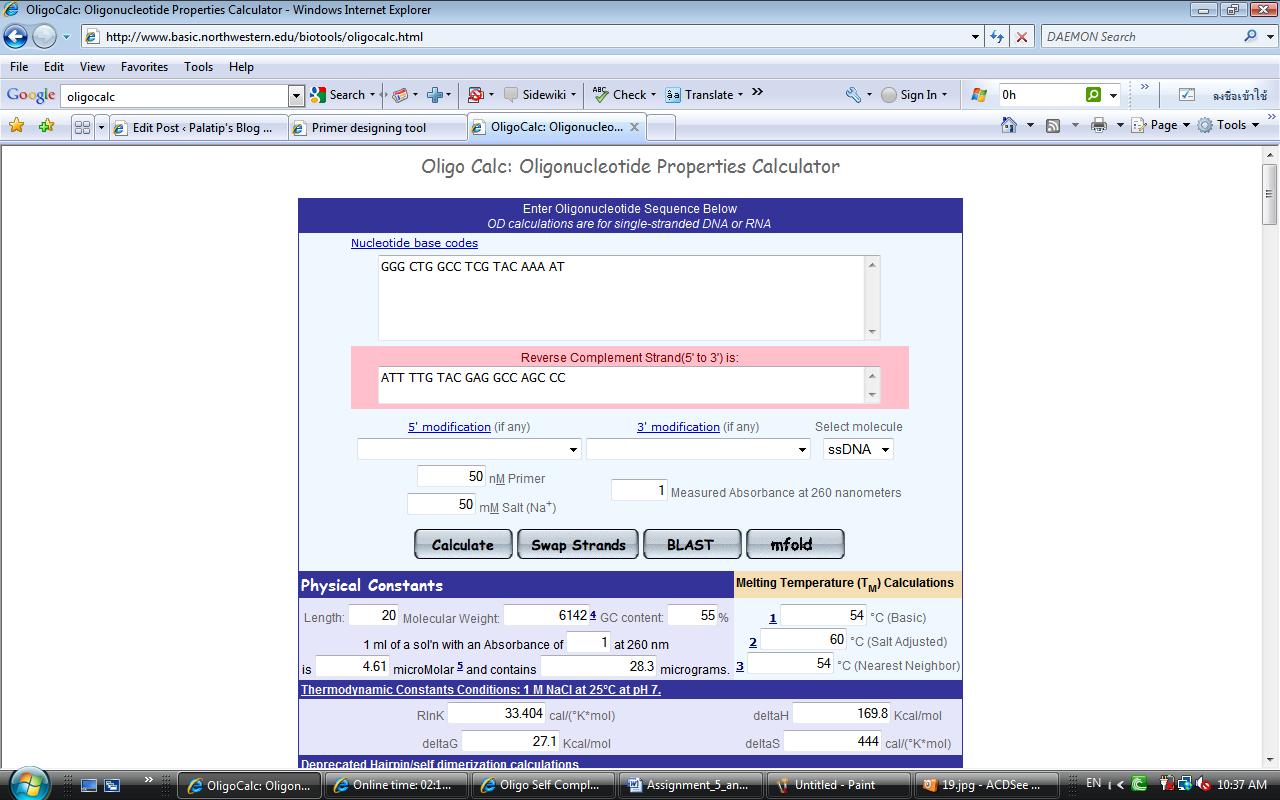Click the Measured Absorbance at 260 nm field

click(639, 490)
